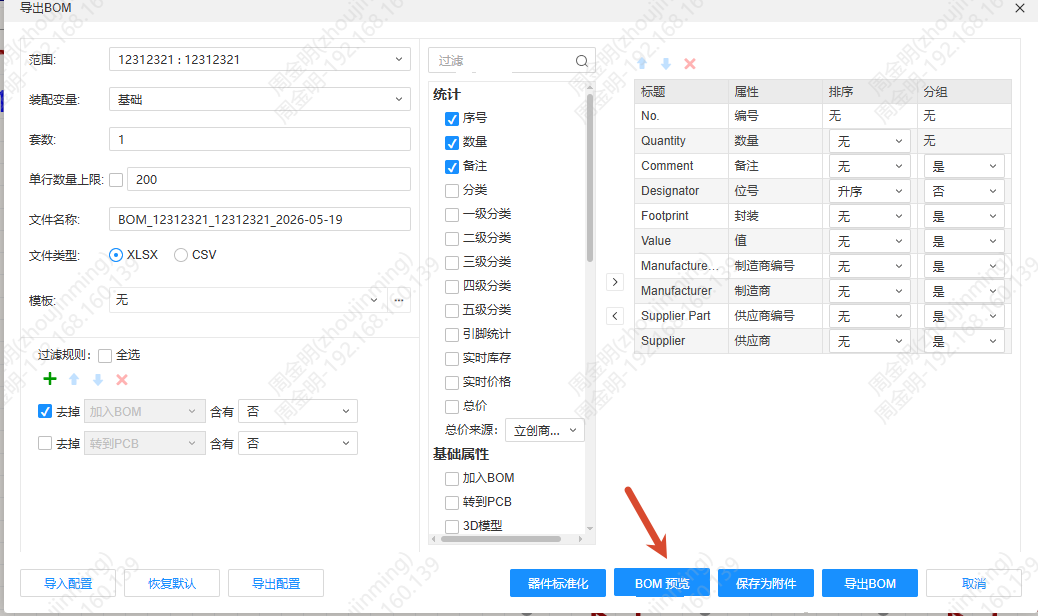Click the 标题 column header
1038x616 pixels.
681,91
